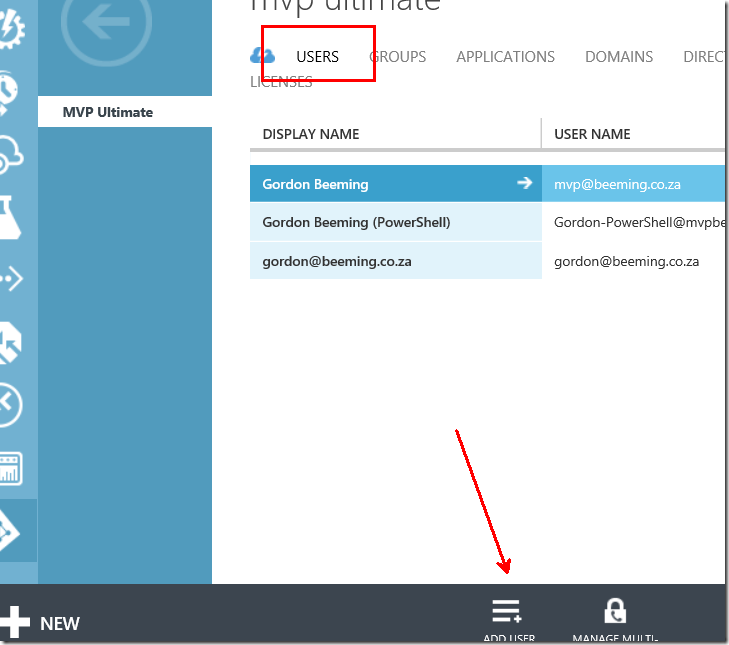Open the LICENSES tab
The width and height of the screenshot is (729, 645).
[x=281, y=82]
